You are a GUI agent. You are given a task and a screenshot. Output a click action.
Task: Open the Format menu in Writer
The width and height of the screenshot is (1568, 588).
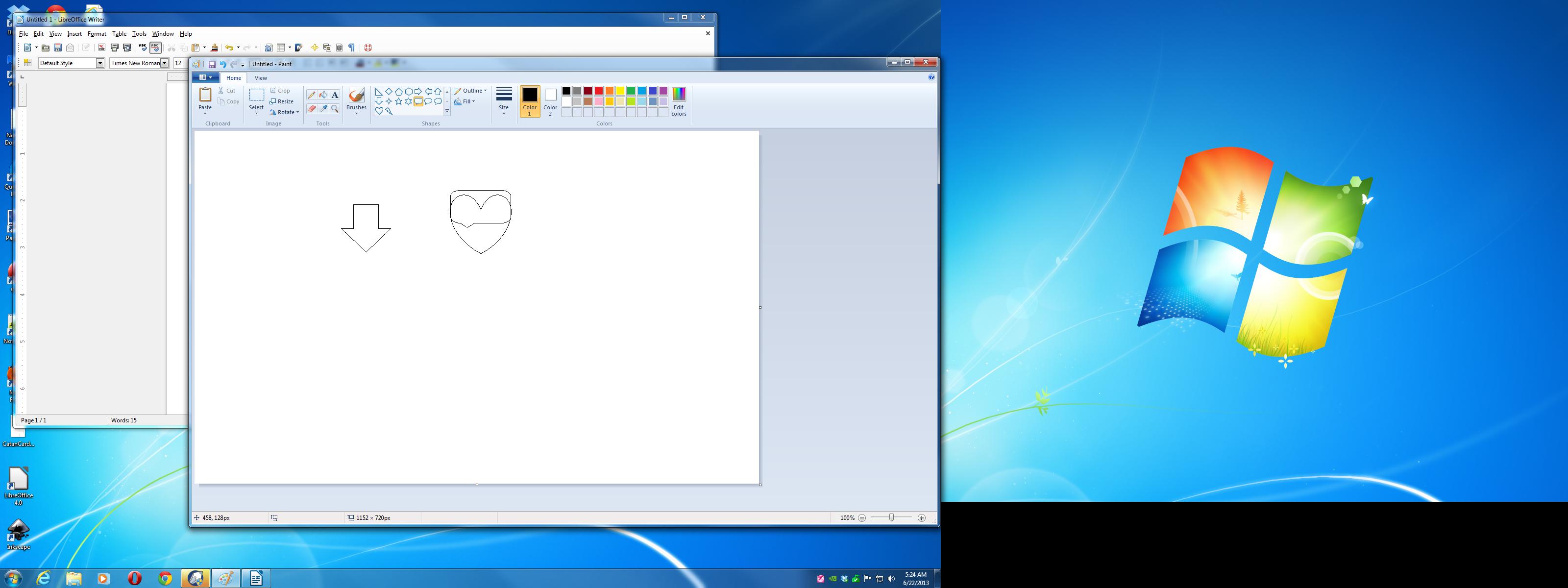pyautogui.click(x=97, y=34)
